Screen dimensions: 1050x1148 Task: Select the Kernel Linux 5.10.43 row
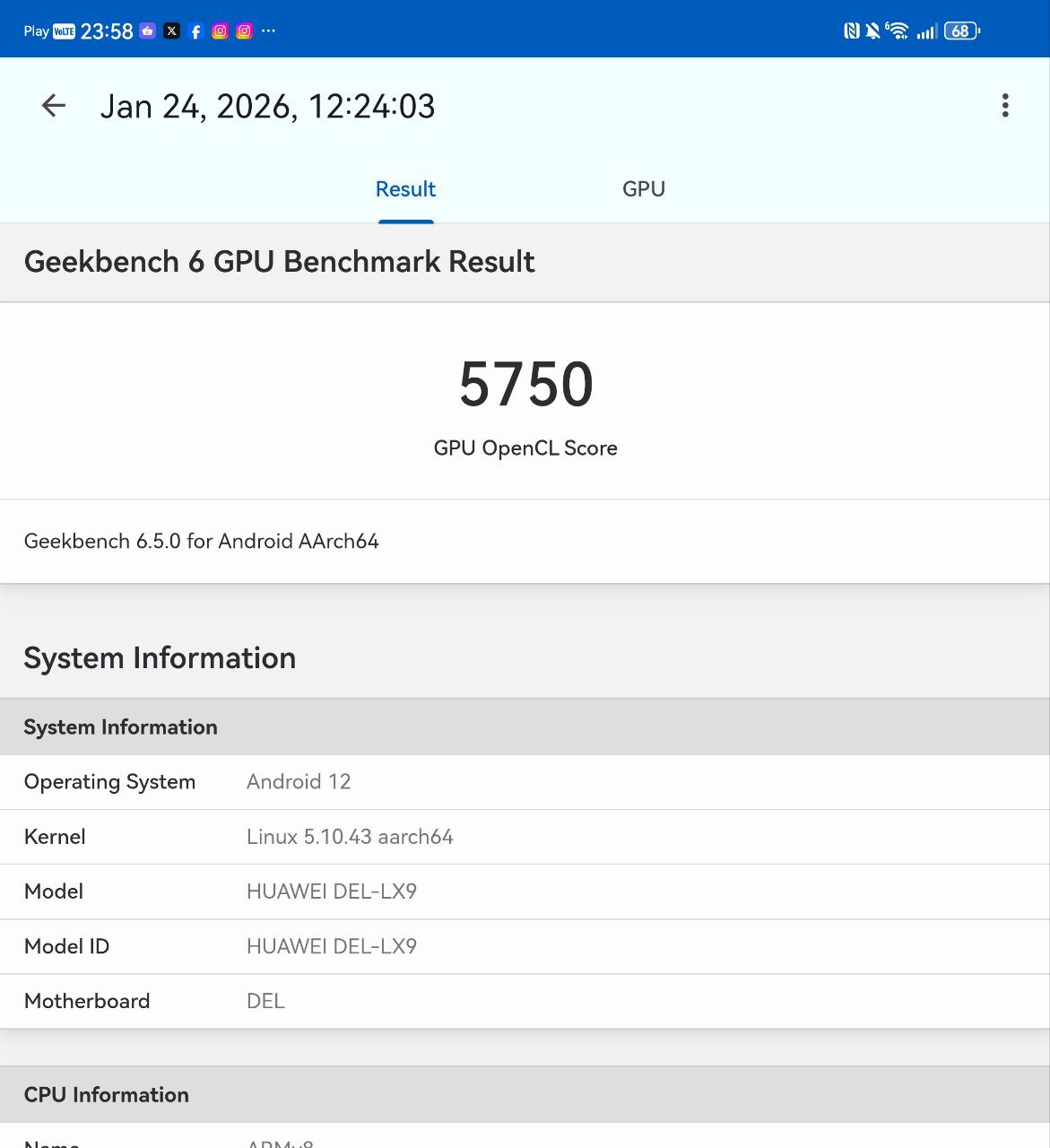[525, 837]
